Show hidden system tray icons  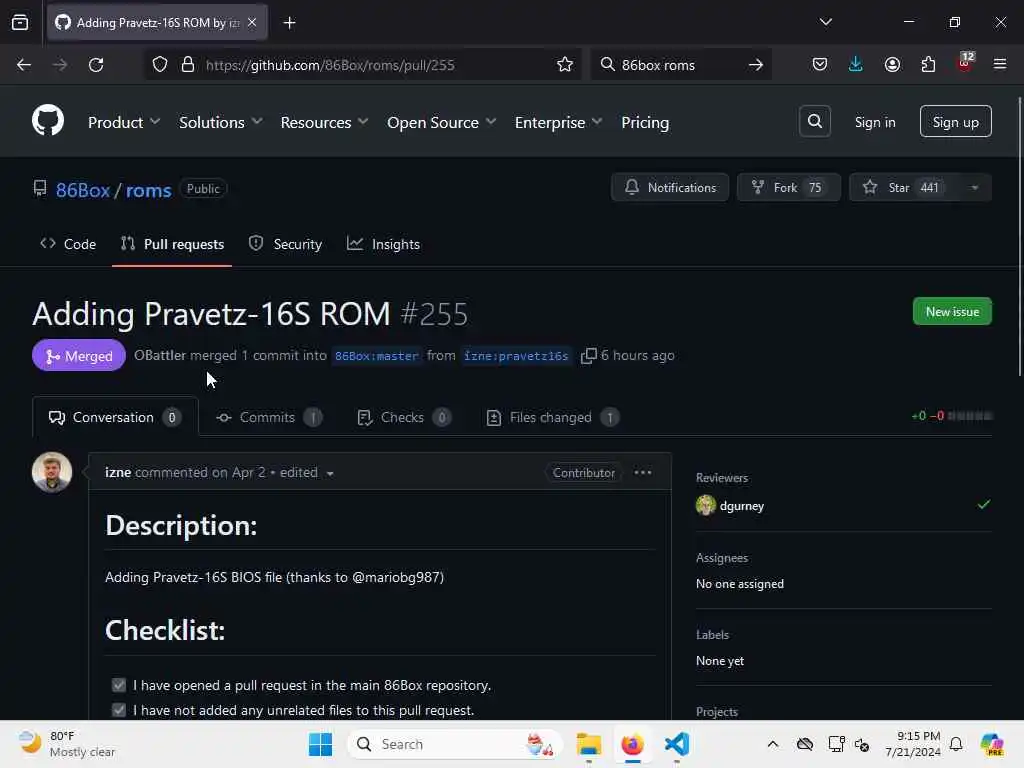773,744
